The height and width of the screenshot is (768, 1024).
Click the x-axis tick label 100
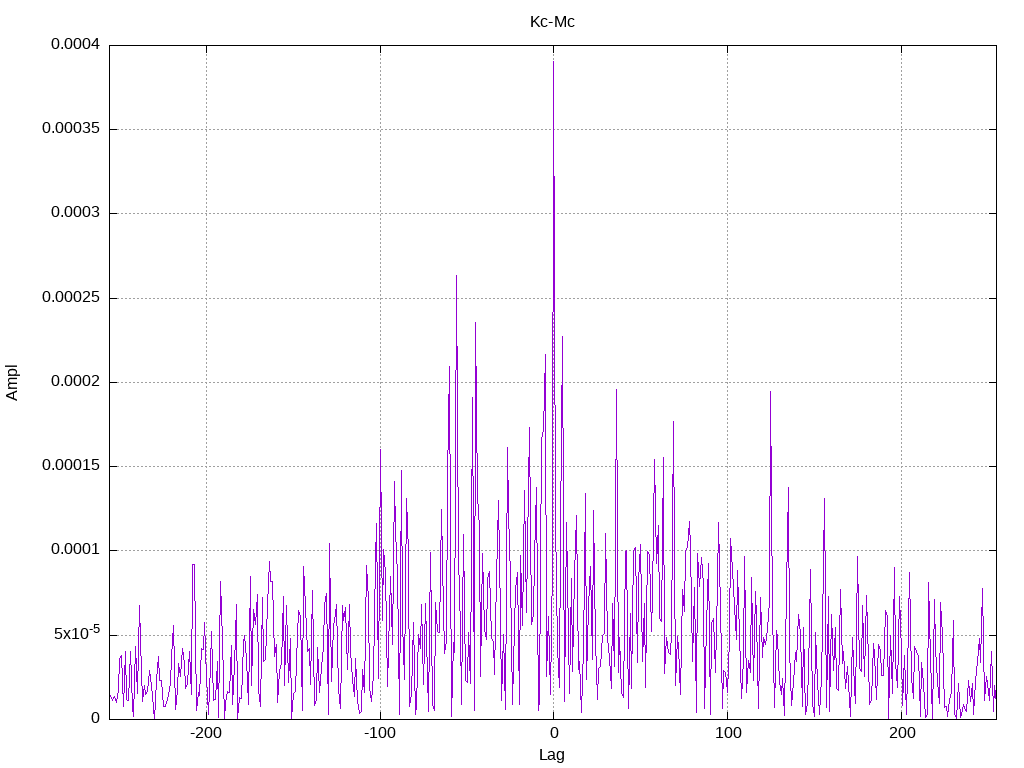click(728, 733)
